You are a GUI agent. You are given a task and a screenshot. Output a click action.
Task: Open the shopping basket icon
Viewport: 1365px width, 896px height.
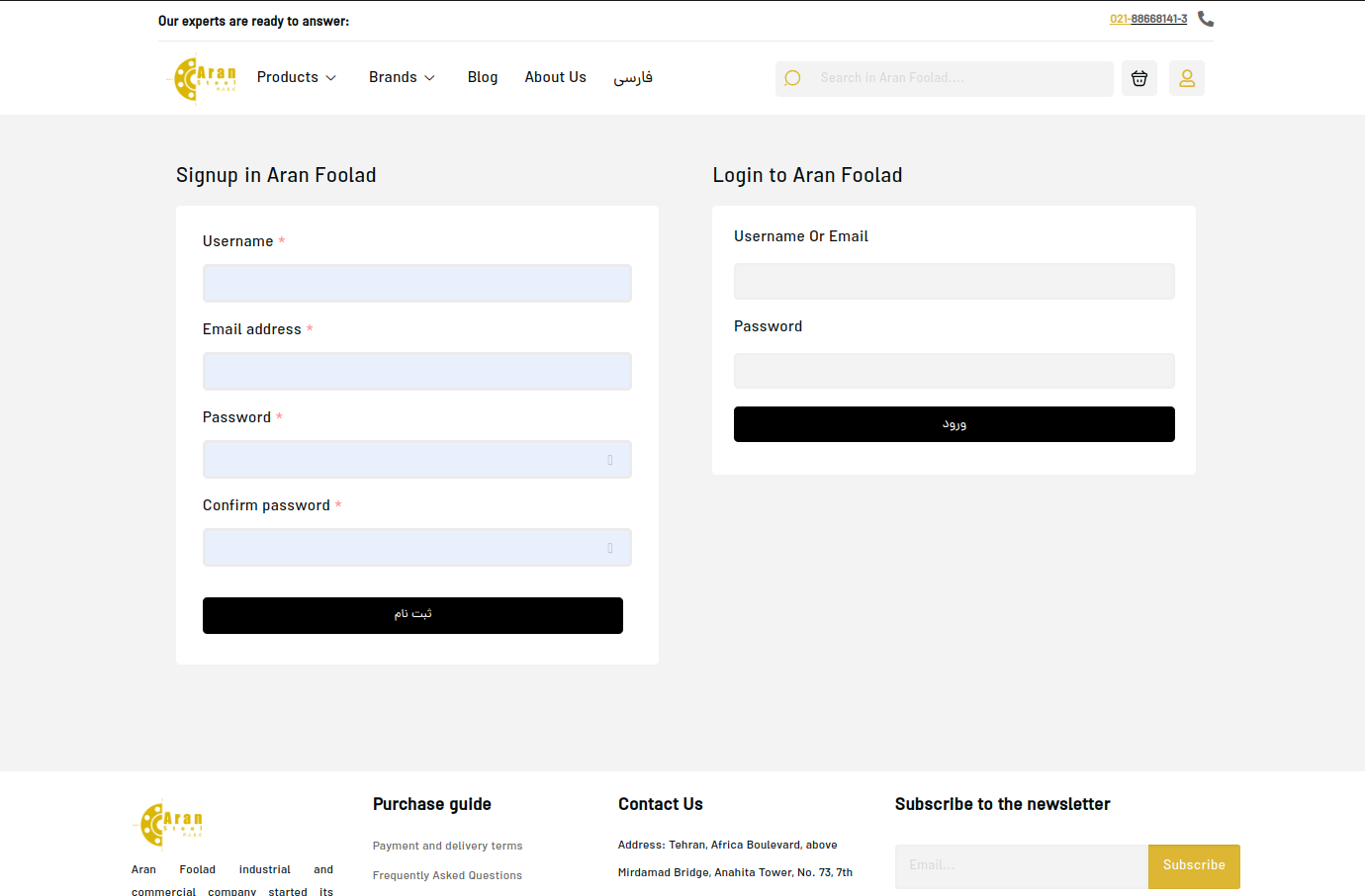point(1139,78)
